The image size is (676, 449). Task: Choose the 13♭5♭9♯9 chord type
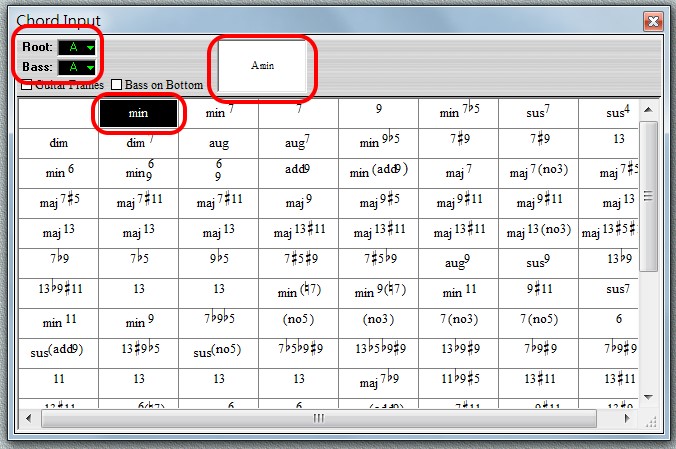(x=379, y=353)
